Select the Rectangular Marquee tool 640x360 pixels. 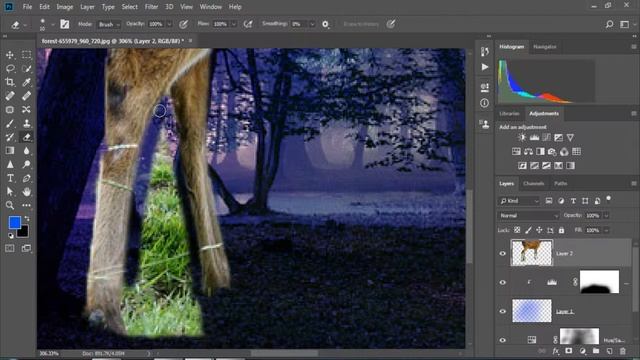click(x=26, y=55)
